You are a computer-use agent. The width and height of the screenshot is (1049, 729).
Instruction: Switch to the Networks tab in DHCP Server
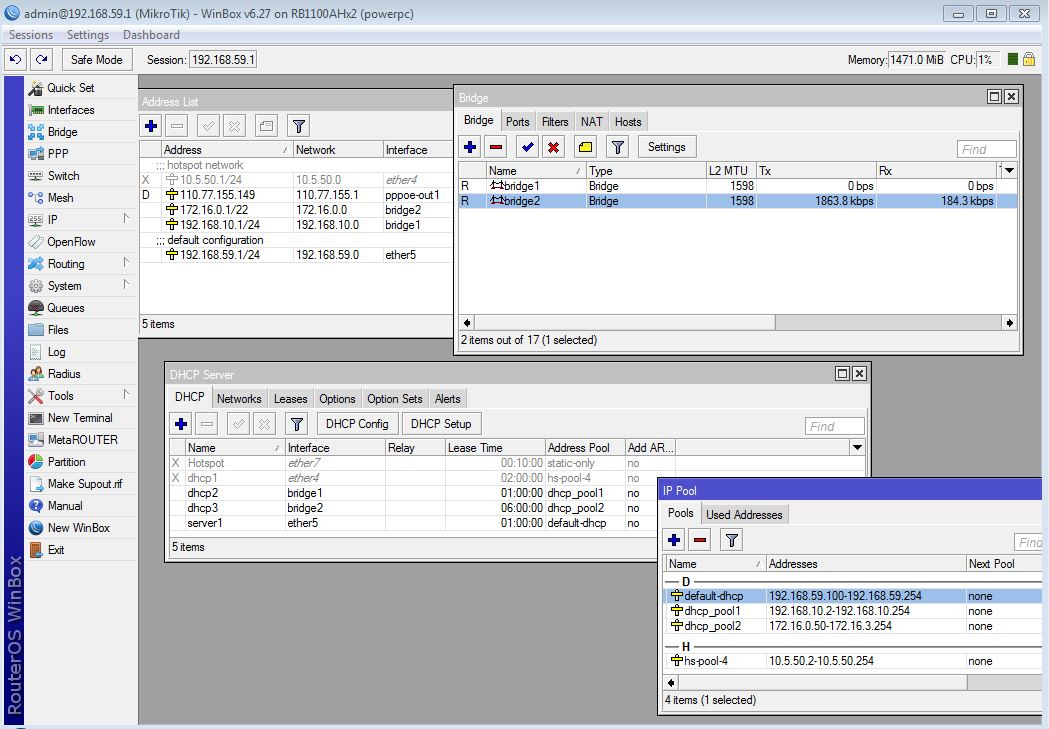click(x=239, y=399)
